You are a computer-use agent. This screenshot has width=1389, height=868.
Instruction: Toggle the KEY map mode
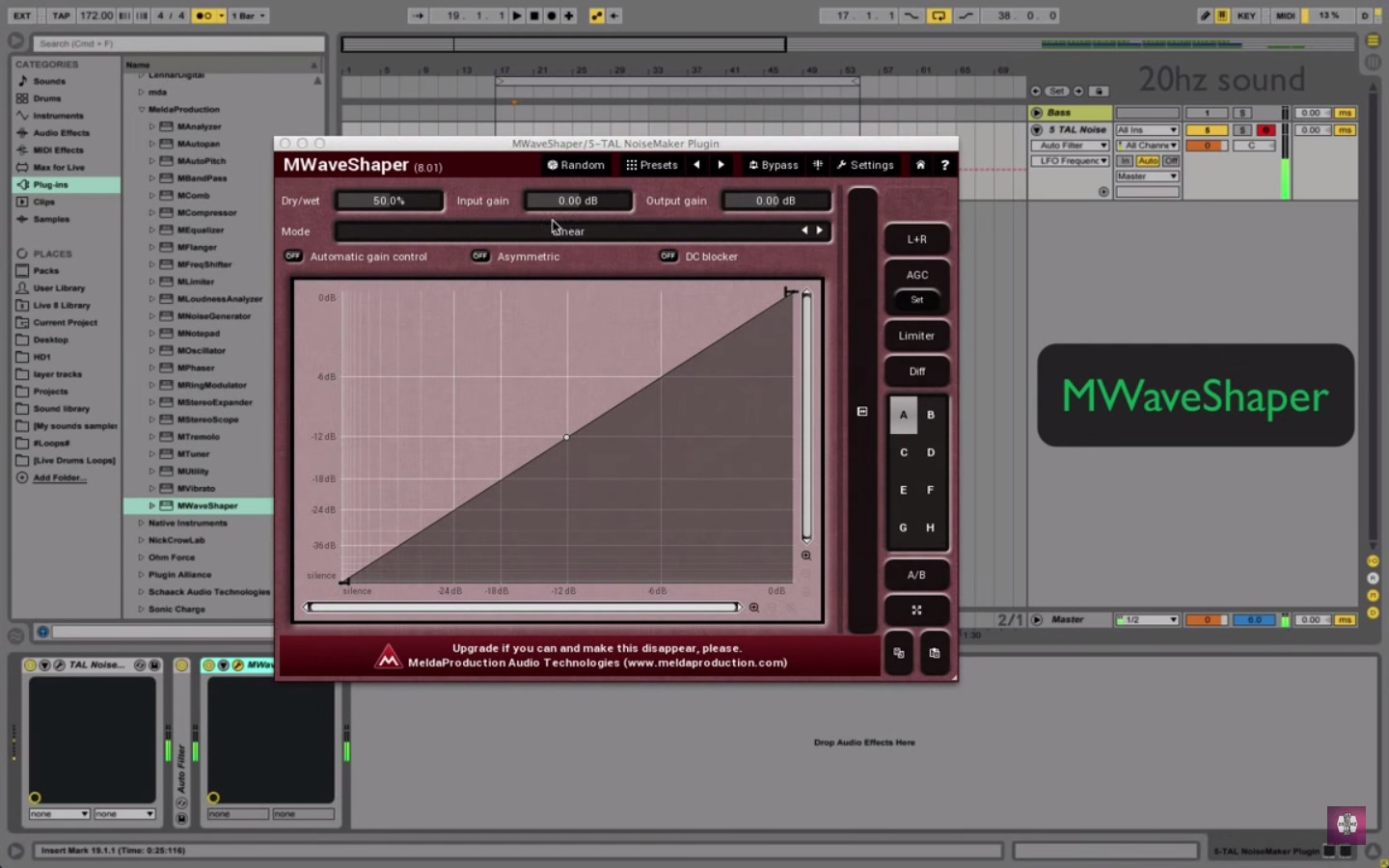tap(1246, 15)
